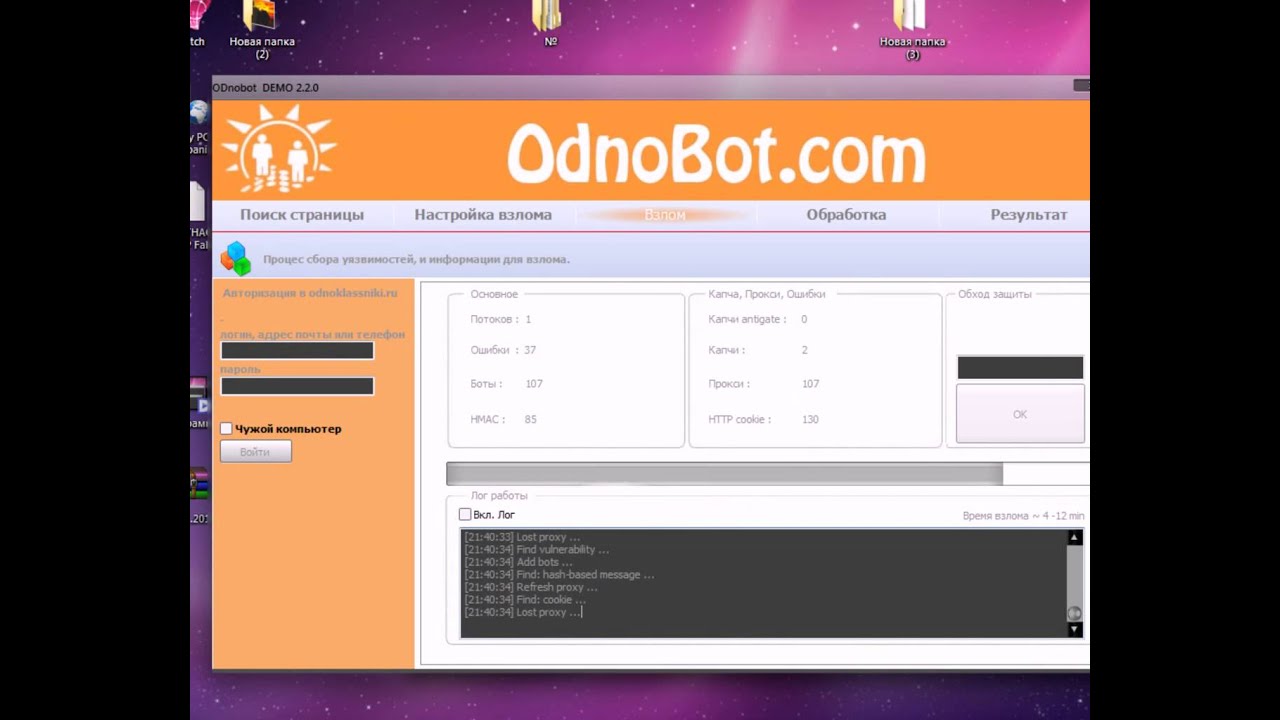This screenshot has height=720, width=1280.
Task: Click the Авторизация в odnoklassniki.ru heading
Action: [310, 293]
